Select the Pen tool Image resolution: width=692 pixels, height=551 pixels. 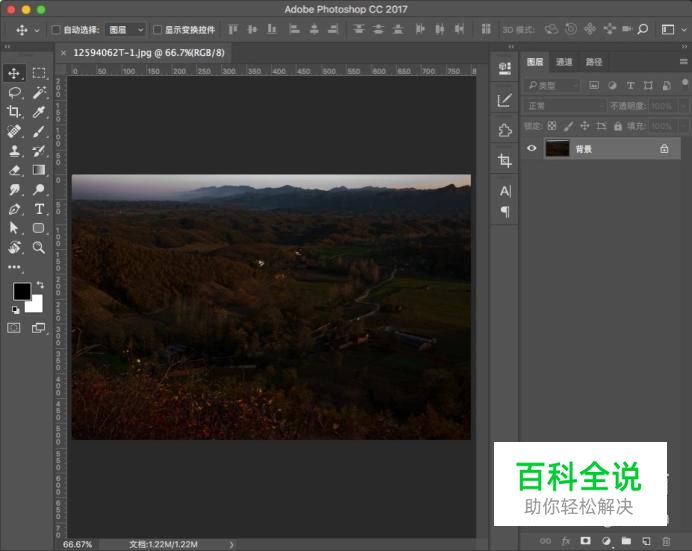pos(15,209)
